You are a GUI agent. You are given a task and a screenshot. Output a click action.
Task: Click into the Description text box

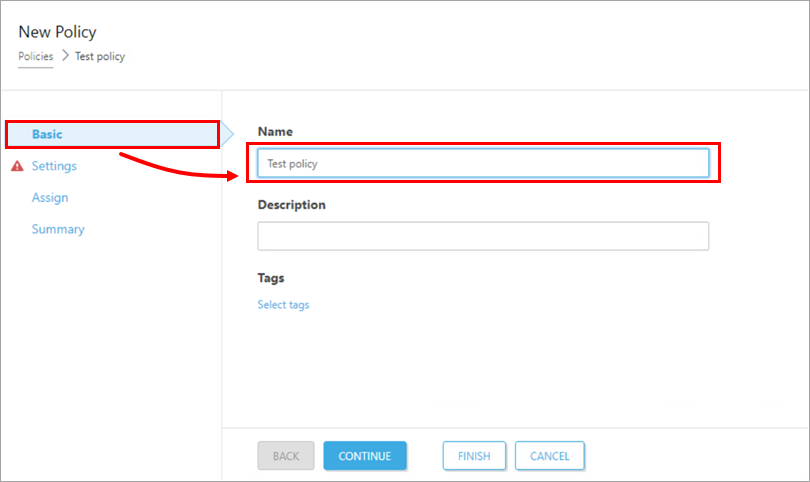[x=483, y=236]
